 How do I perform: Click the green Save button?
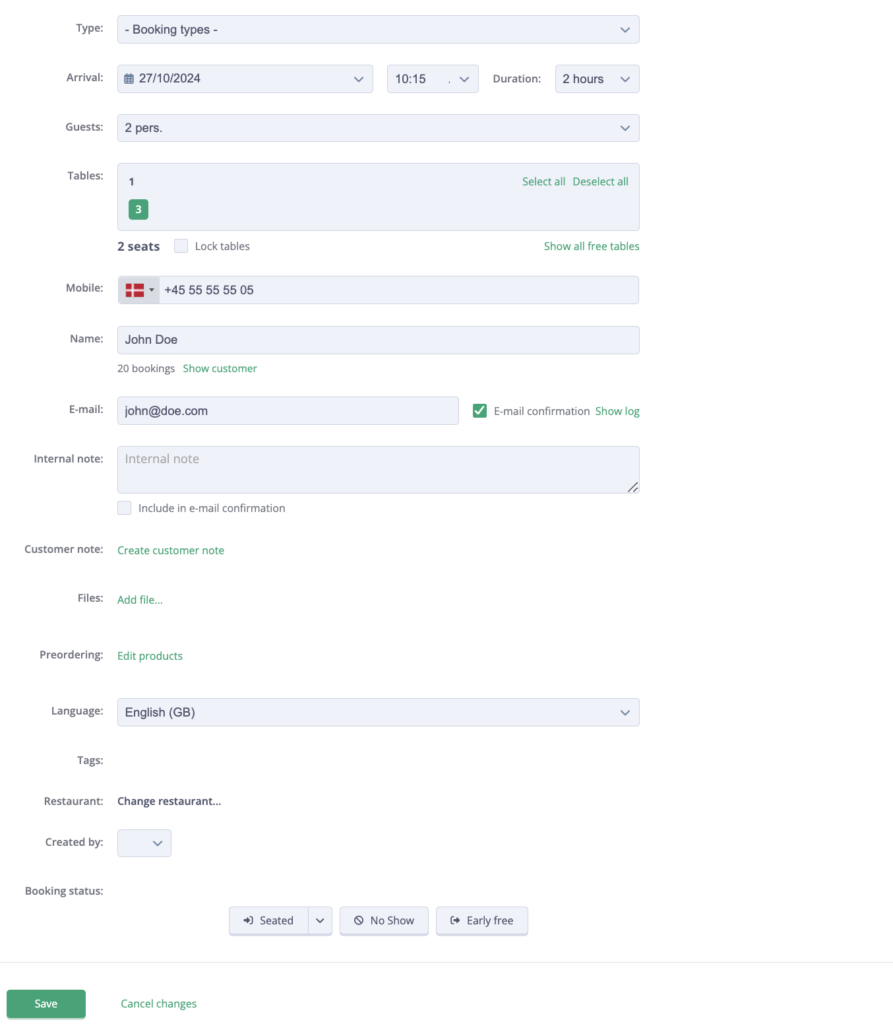pos(46,1003)
